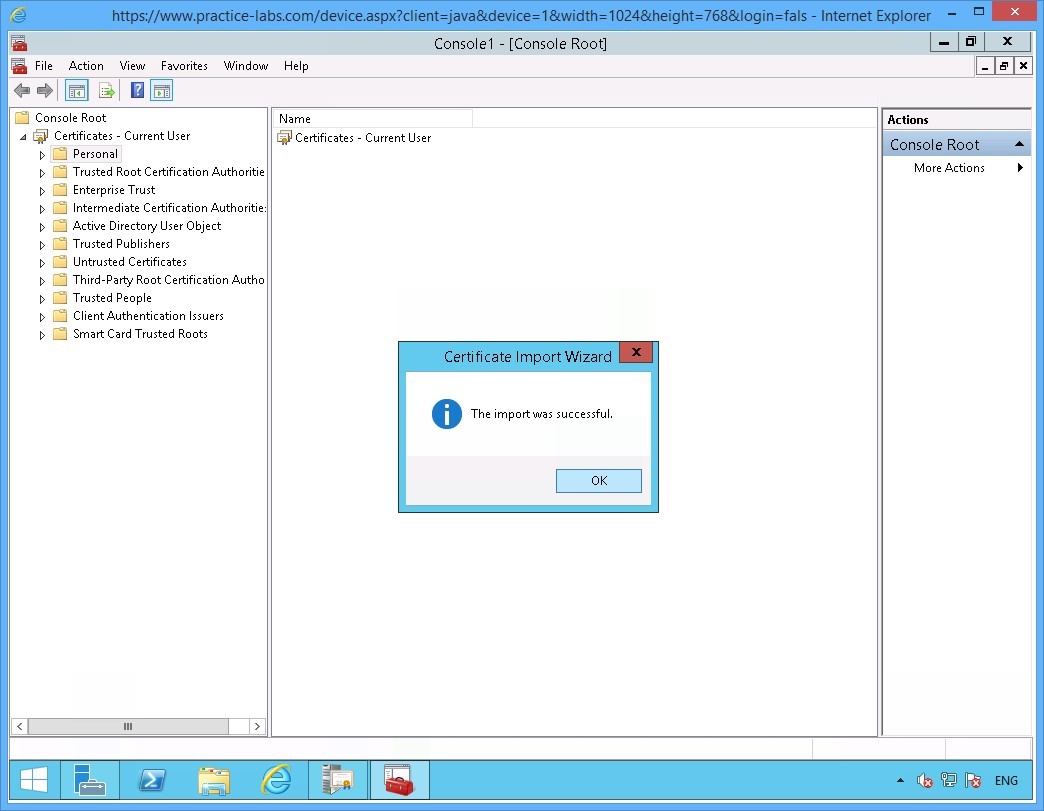Click the Console Root folder icon
The width and height of the screenshot is (1044, 811).
point(22,117)
